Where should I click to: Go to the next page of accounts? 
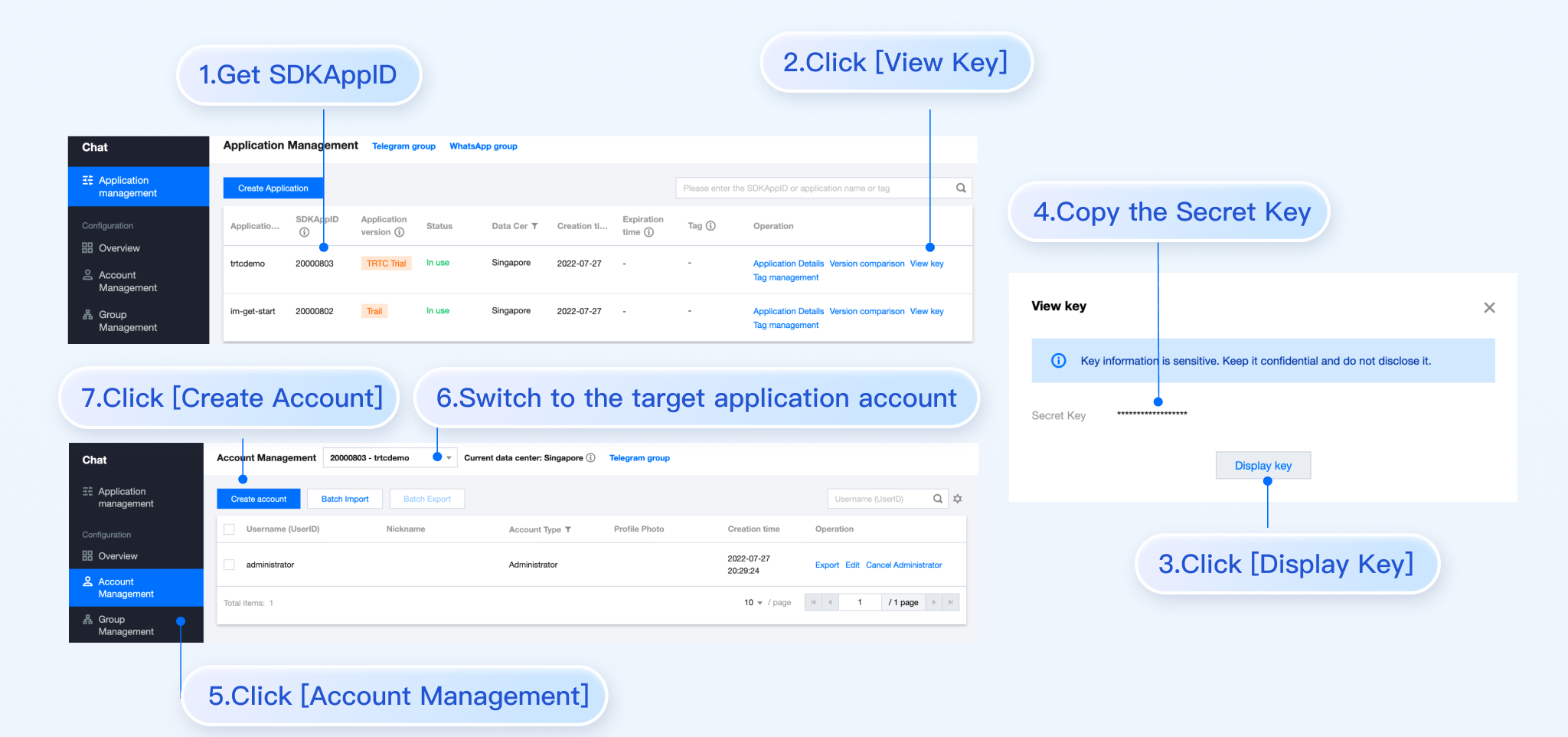934,602
